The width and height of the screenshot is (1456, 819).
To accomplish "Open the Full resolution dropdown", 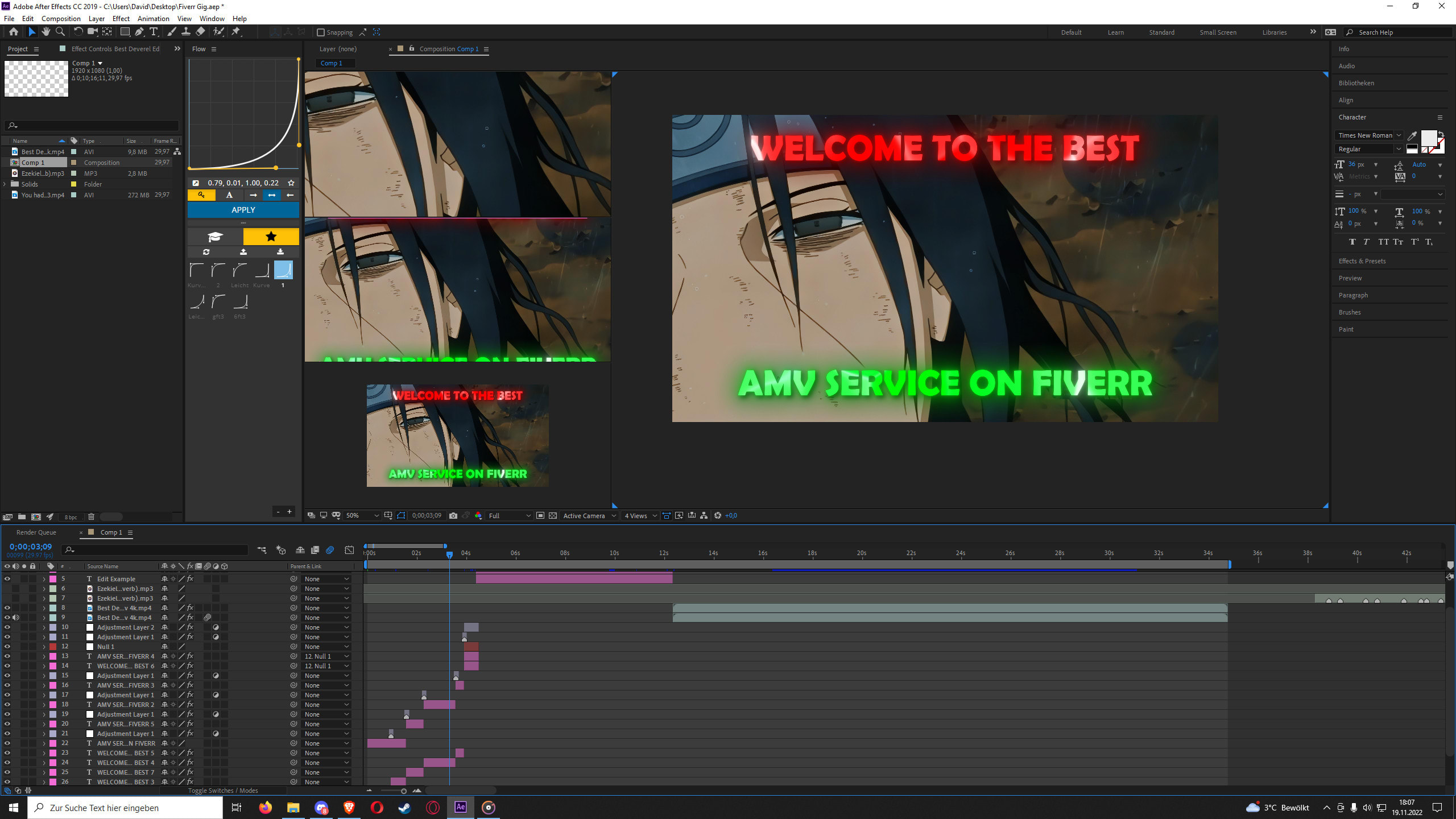I will 510,515.
